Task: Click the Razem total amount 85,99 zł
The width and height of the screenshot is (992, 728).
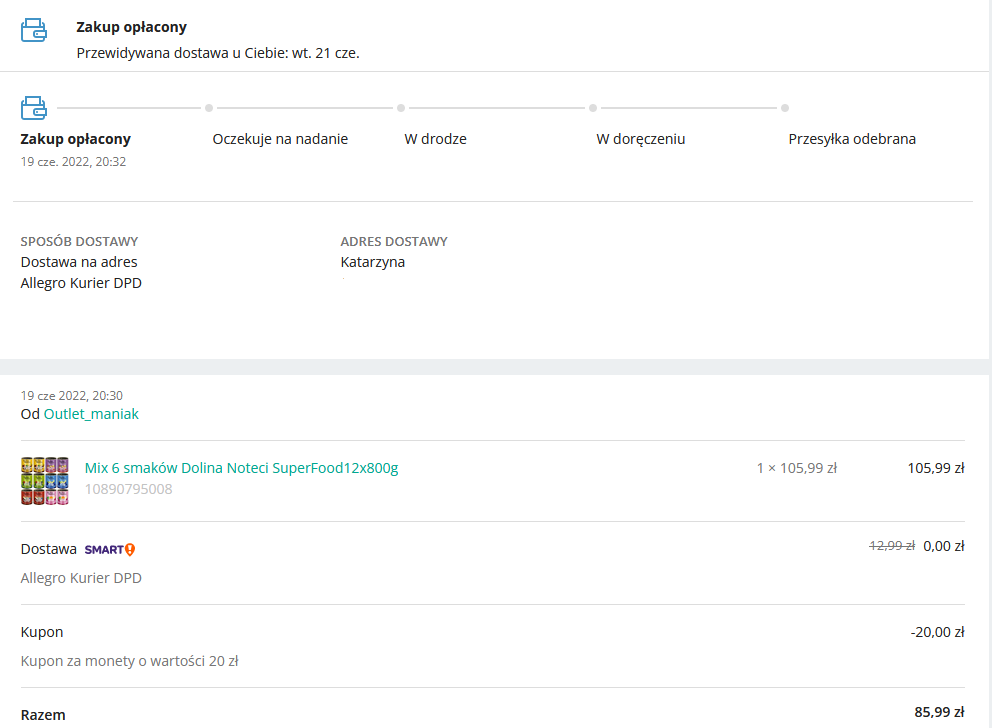Action: coord(938,713)
